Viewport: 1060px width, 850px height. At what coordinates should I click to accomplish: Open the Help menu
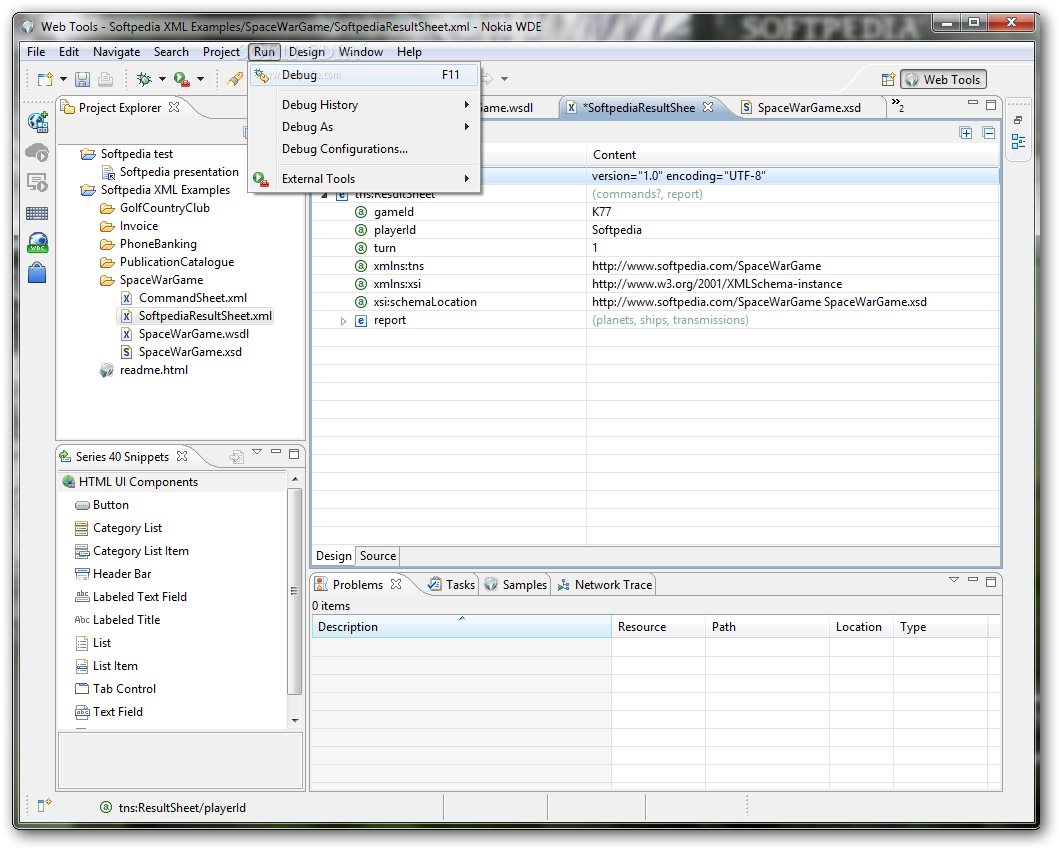[409, 51]
